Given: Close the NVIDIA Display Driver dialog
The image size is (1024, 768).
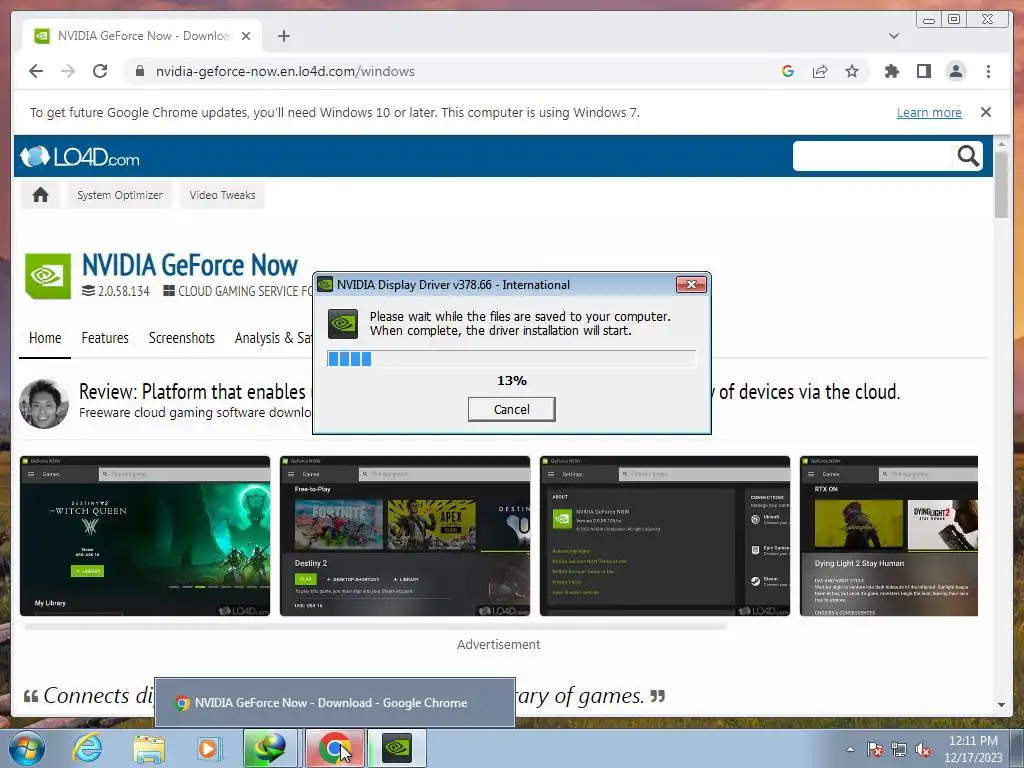Looking at the screenshot, I should [691, 284].
